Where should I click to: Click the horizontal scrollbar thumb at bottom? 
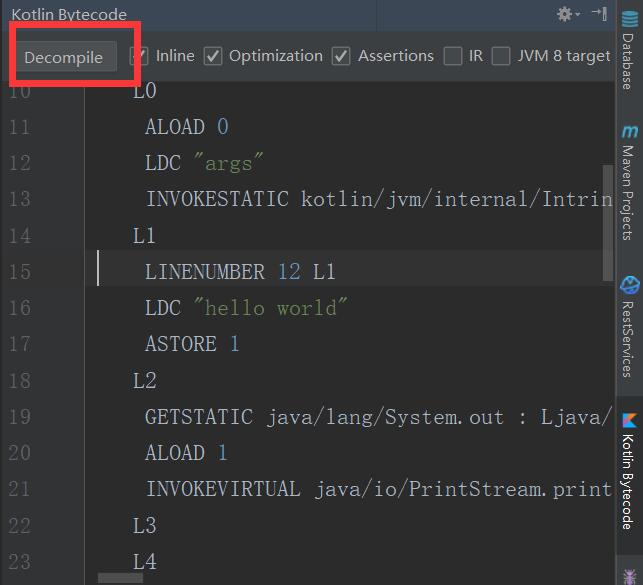[120, 578]
